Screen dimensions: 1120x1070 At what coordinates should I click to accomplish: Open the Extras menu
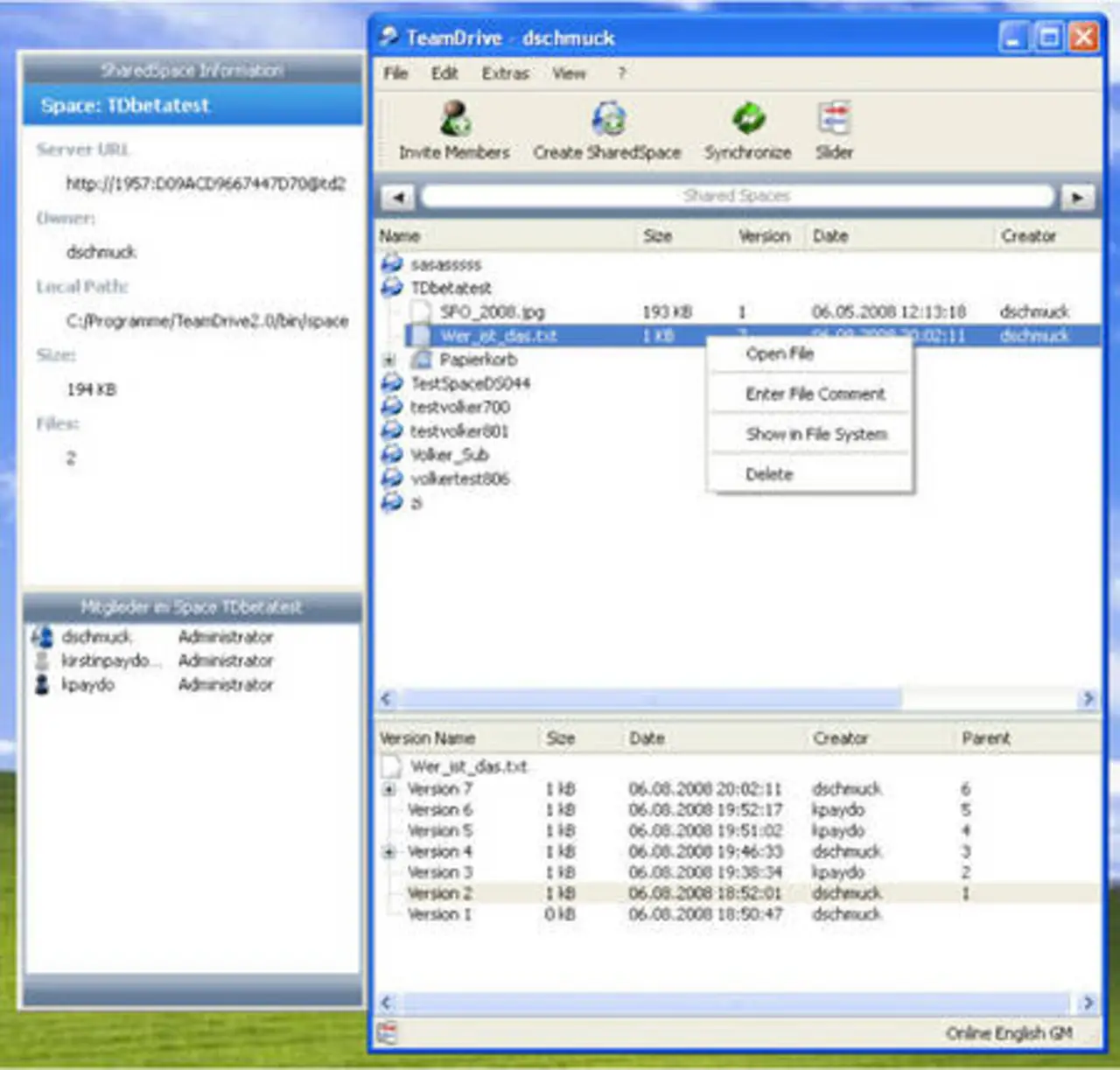click(x=505, y=73)
